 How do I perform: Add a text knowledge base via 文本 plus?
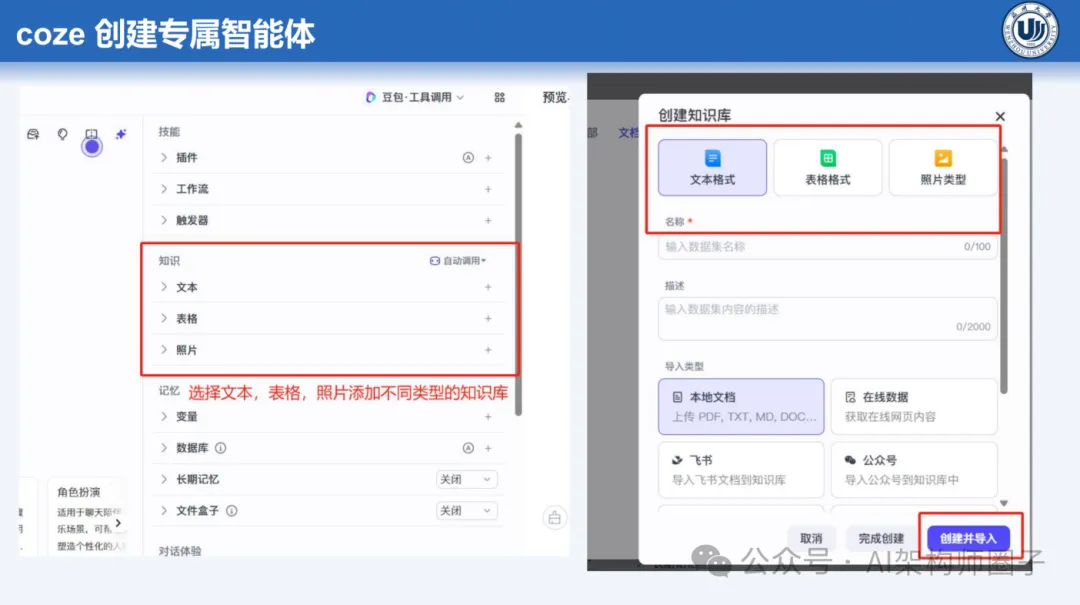tap(488, 287)
